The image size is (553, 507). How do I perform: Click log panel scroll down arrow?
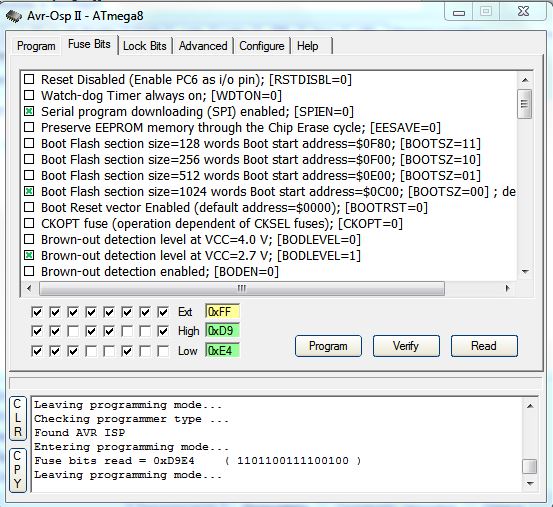(x=530, y=484)
